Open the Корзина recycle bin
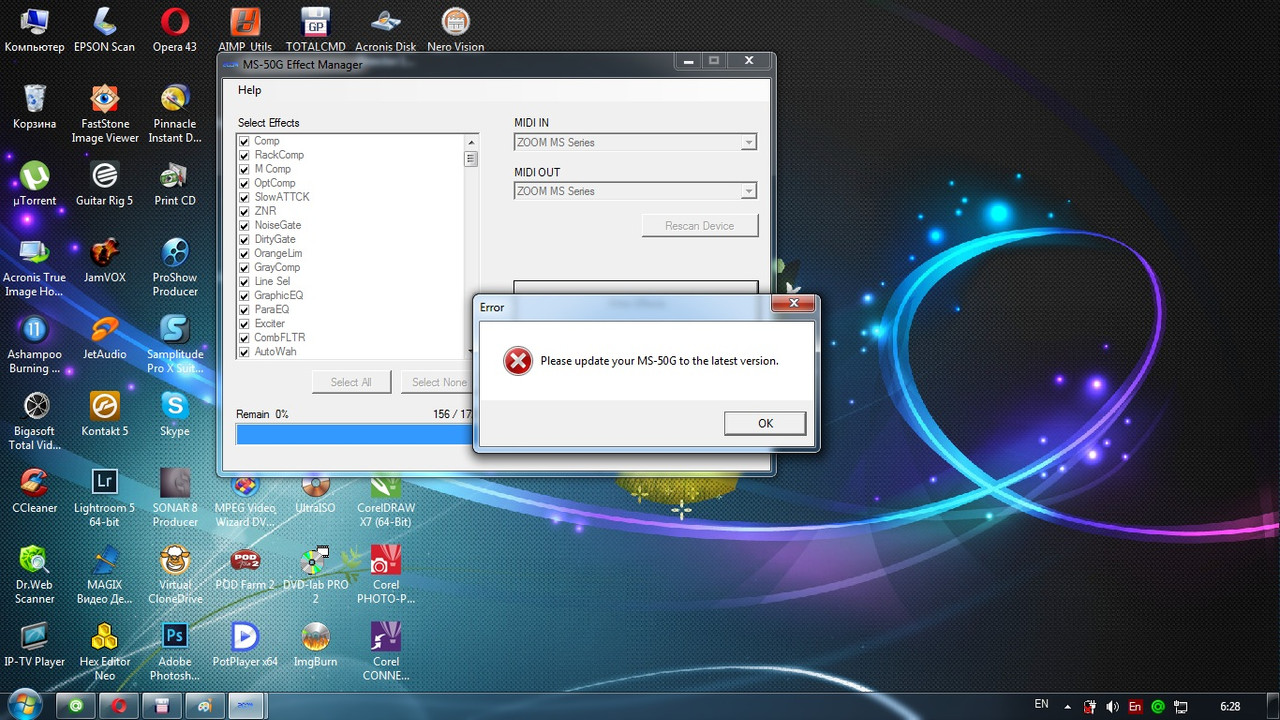1280x720 pixels. pyautogui.click(x=34, y=106)
